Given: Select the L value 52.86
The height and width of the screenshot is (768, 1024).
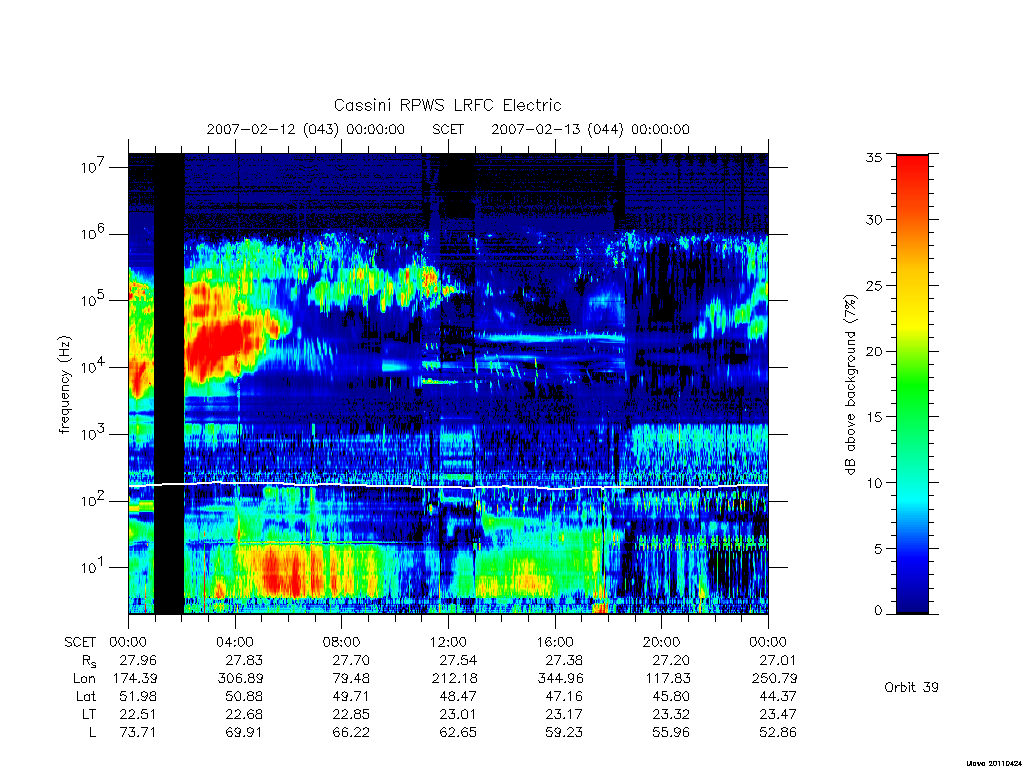Looking at the screenshot, I should coord(778,732).
